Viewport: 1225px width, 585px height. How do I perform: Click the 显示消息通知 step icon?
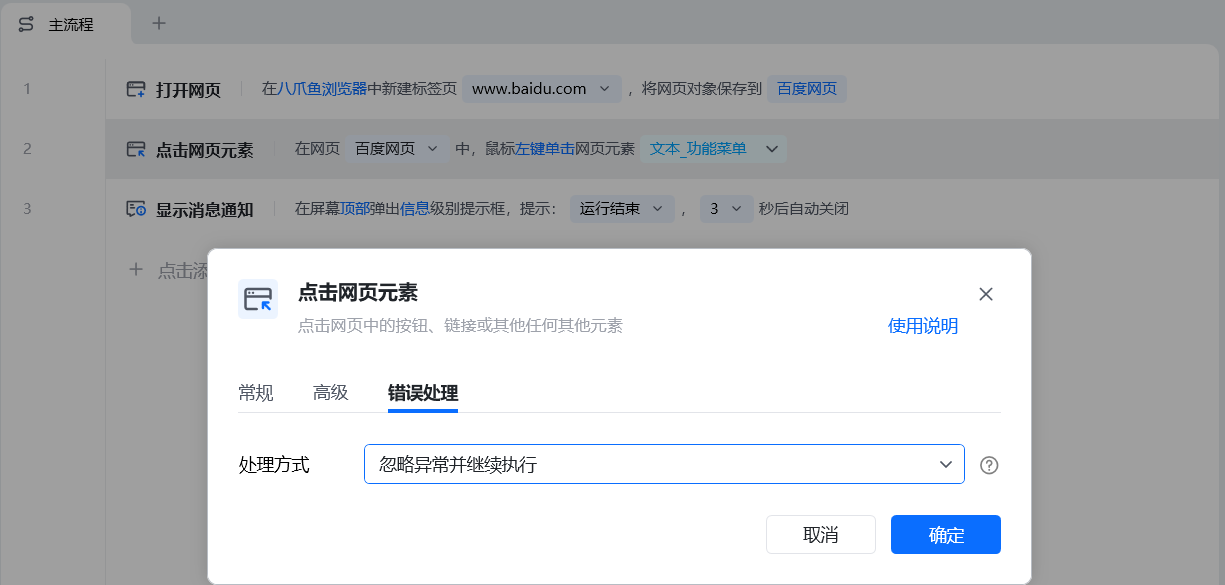[x=136, y=210]
